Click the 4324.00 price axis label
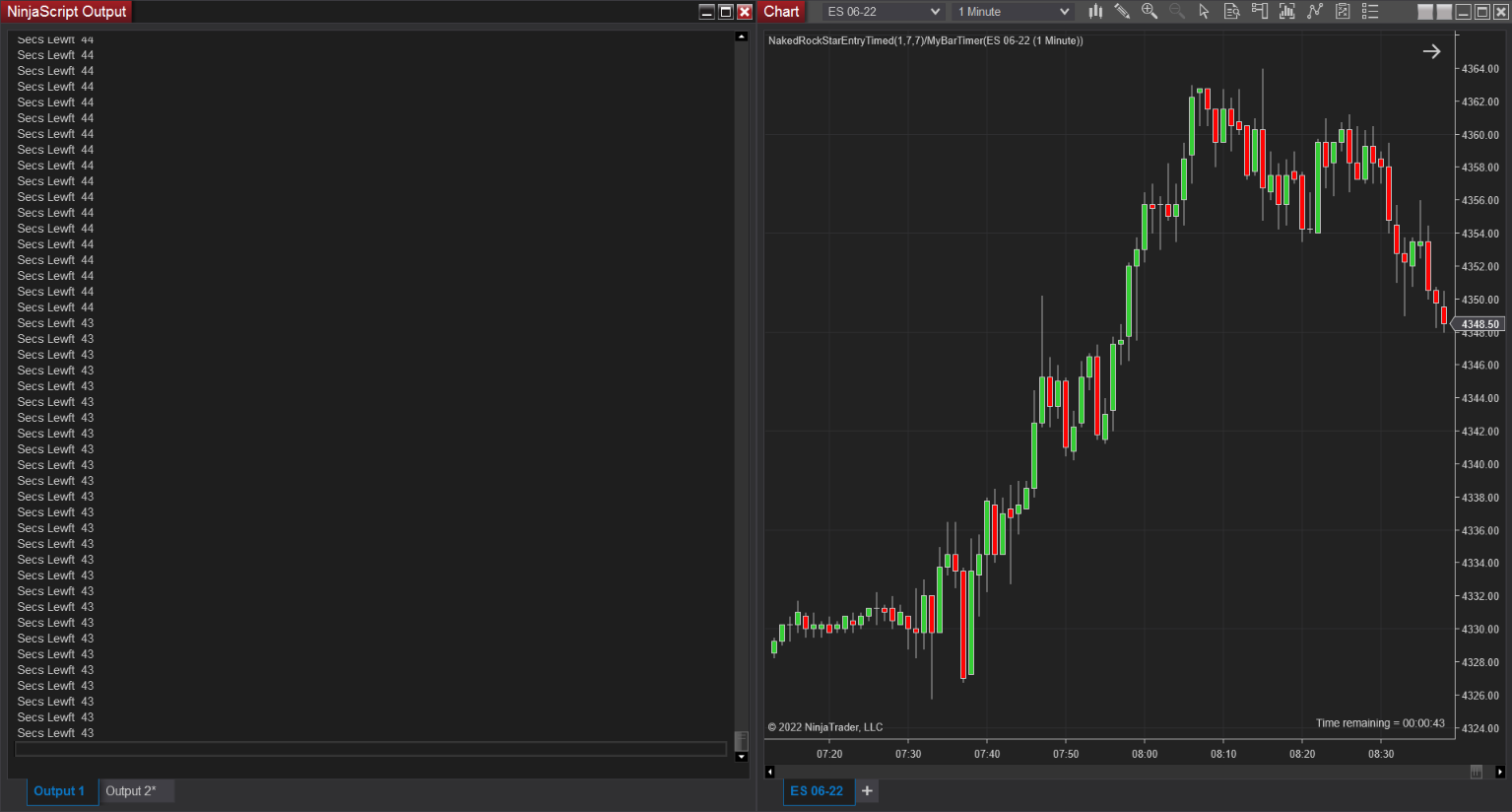 [x=1480, y=728]
